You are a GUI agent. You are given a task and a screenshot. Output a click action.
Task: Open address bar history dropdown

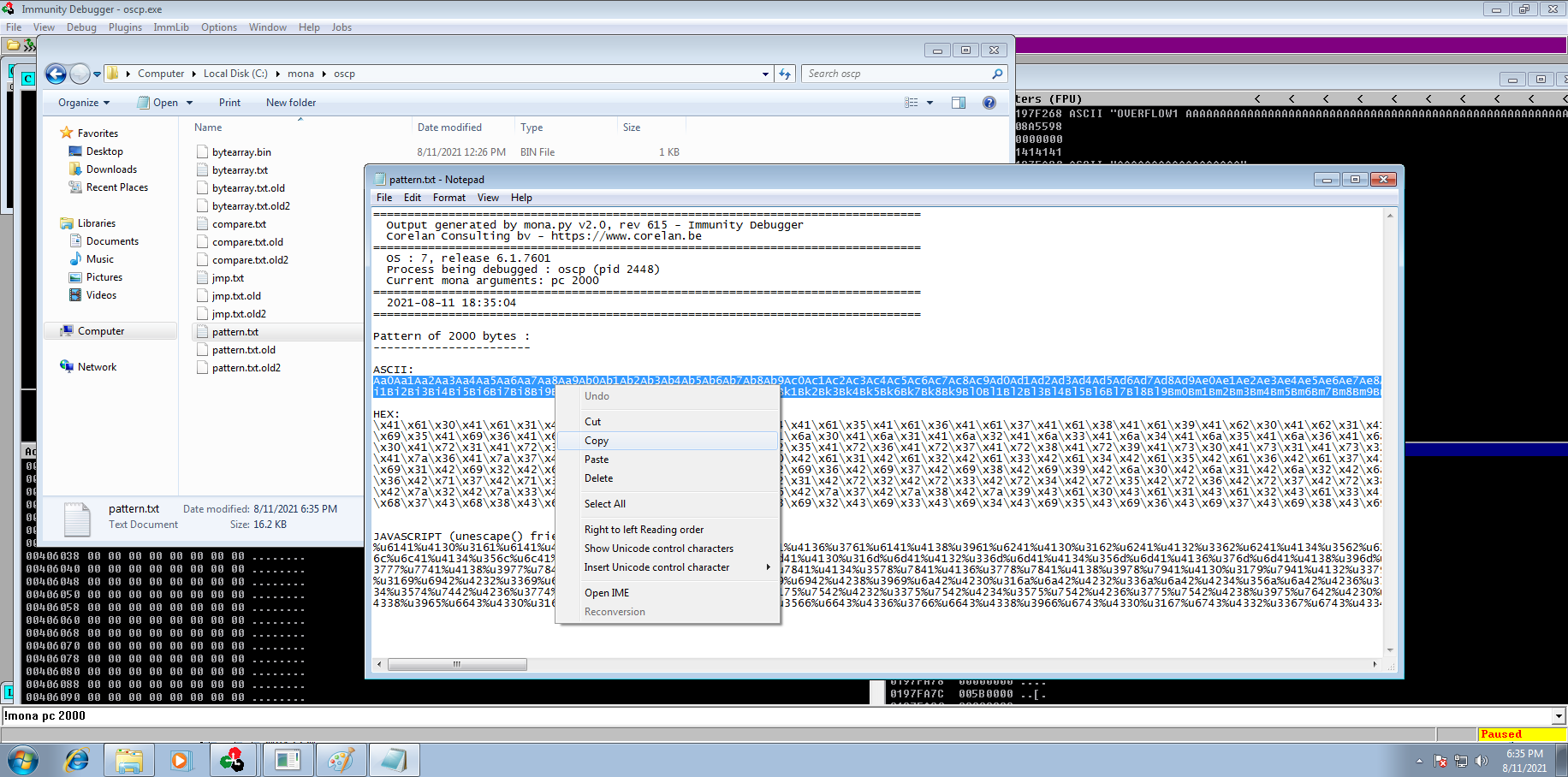tap(765, 74)
